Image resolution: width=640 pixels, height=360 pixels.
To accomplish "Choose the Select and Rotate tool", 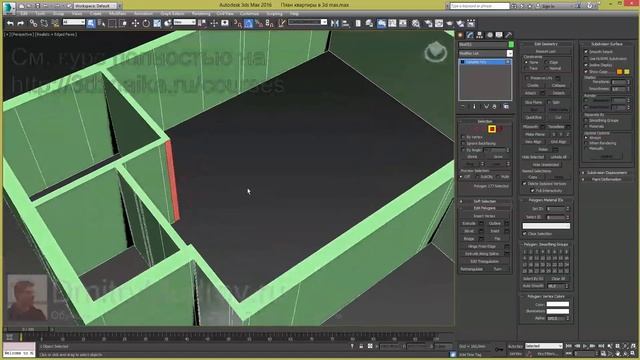I will 146,24.
